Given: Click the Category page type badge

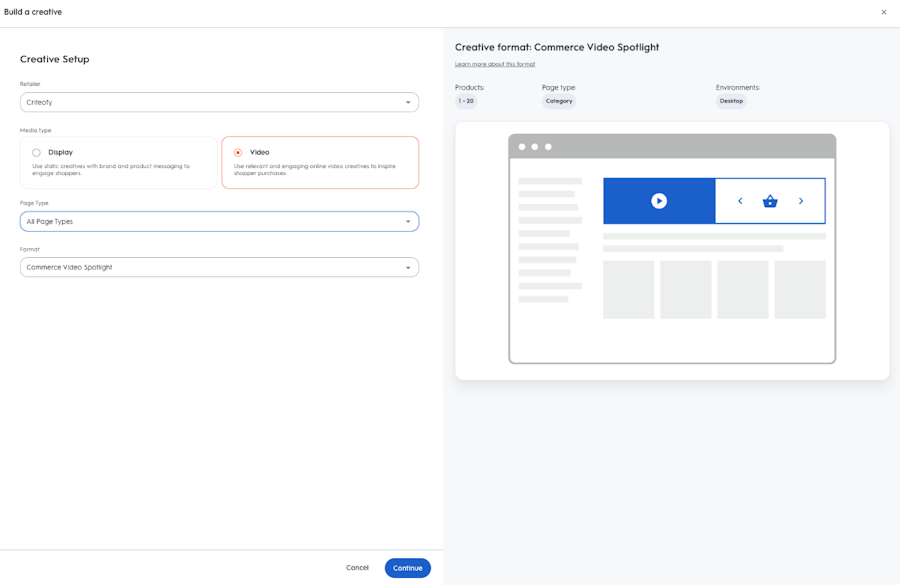Looking at the screenshot, I should pyautogui.click(x=559, y=101).
